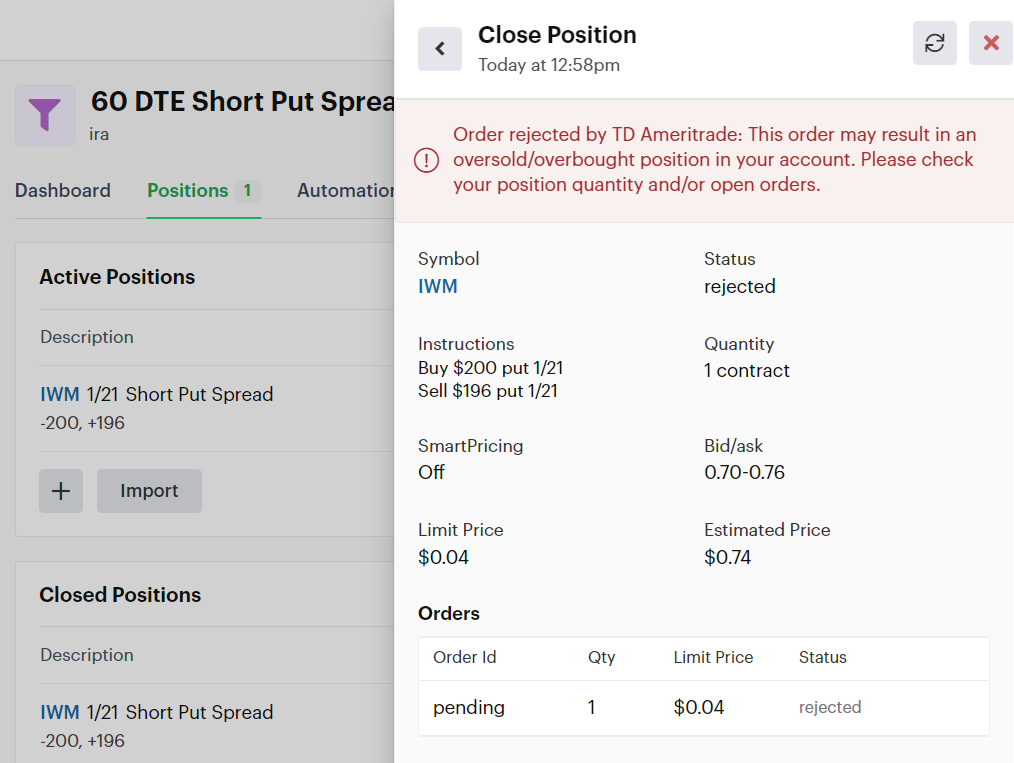Click the Limit Price column header

coord(713,658)
